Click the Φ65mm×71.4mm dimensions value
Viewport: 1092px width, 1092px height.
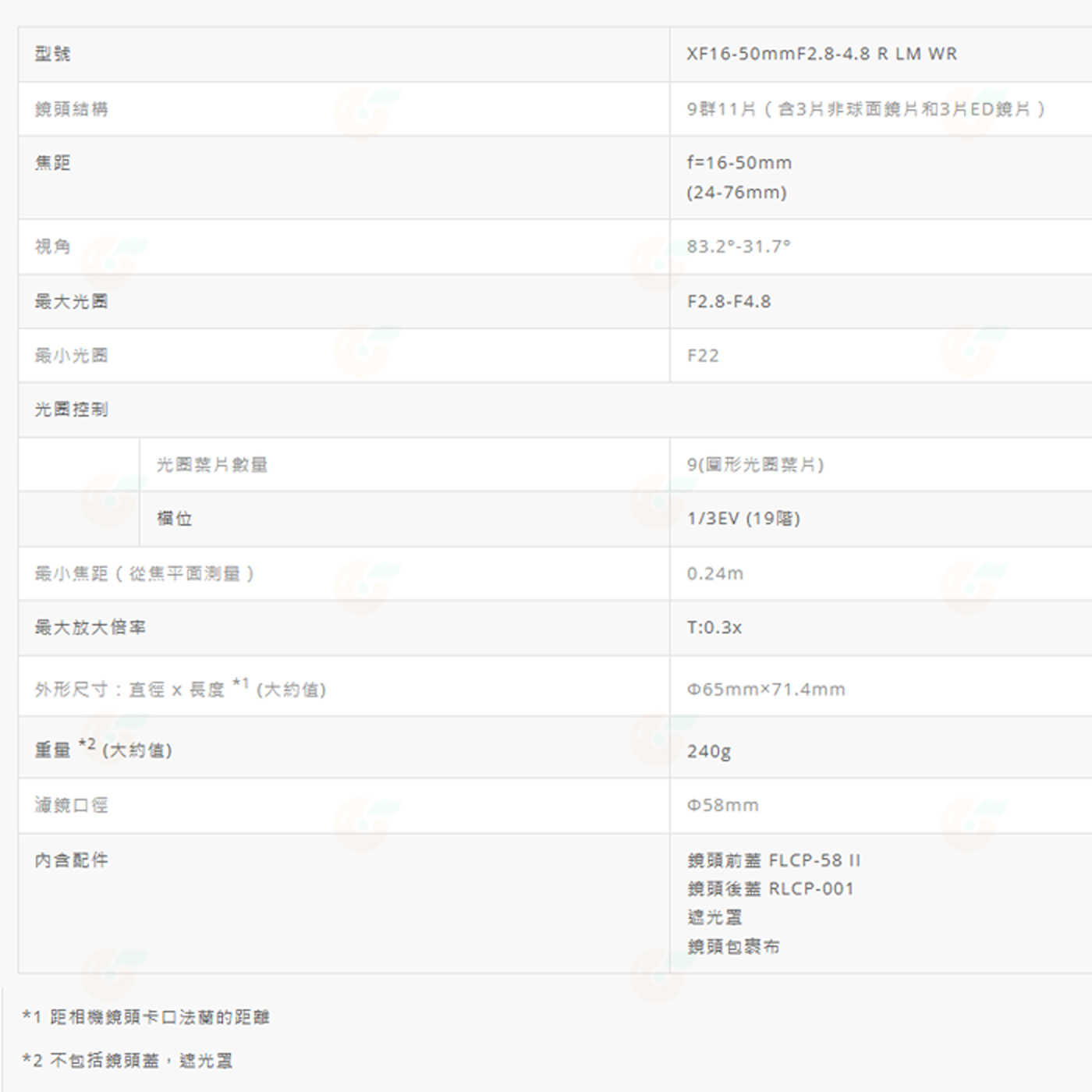pyautogui.click(x=765, y=689)
